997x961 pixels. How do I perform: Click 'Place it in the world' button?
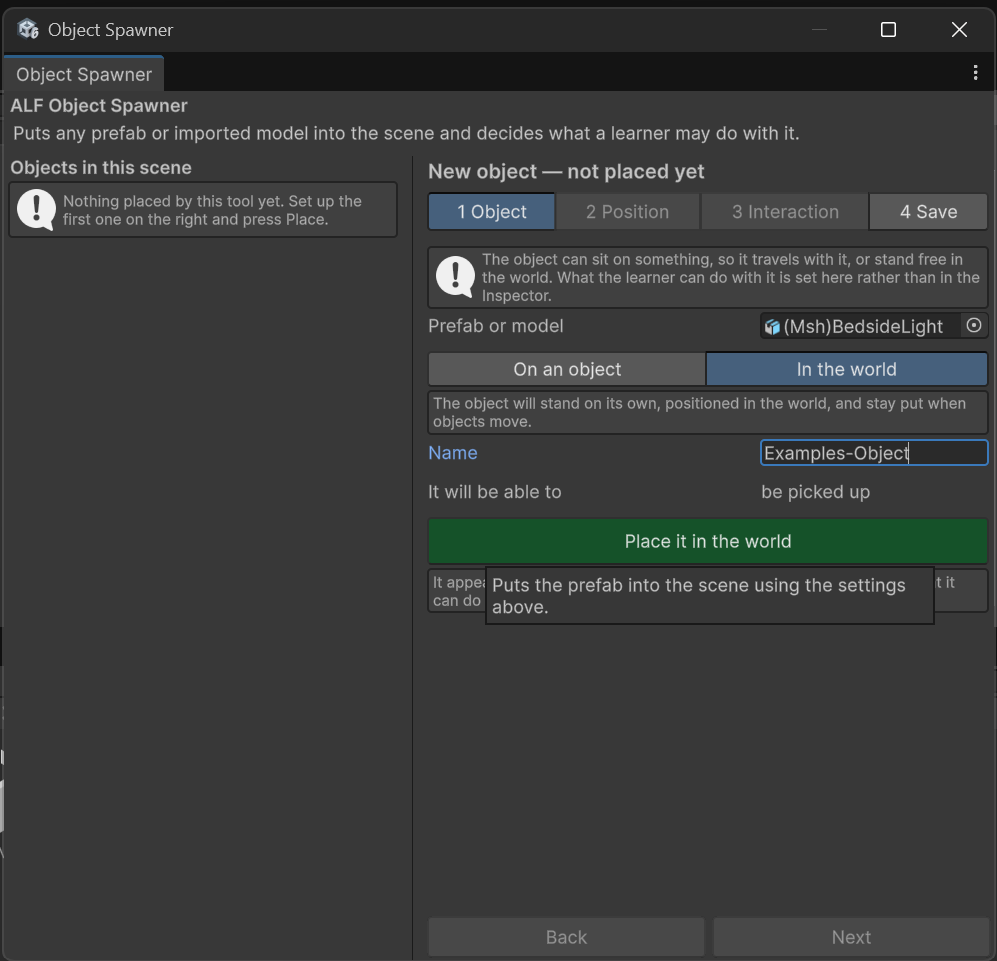(x=708, y=541)
